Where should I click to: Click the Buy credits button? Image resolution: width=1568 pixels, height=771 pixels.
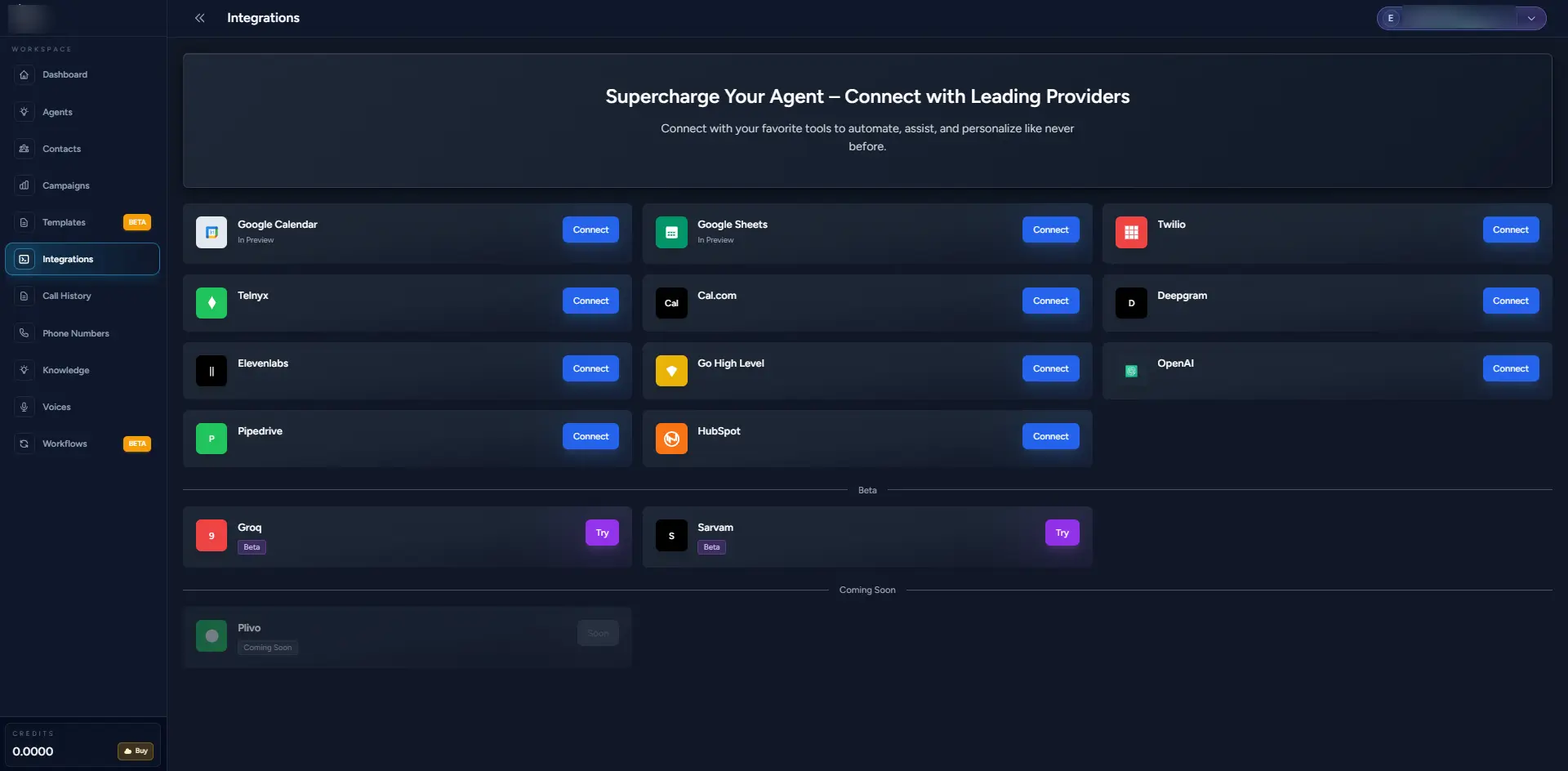pyautogui.click(x=136, y=751)
